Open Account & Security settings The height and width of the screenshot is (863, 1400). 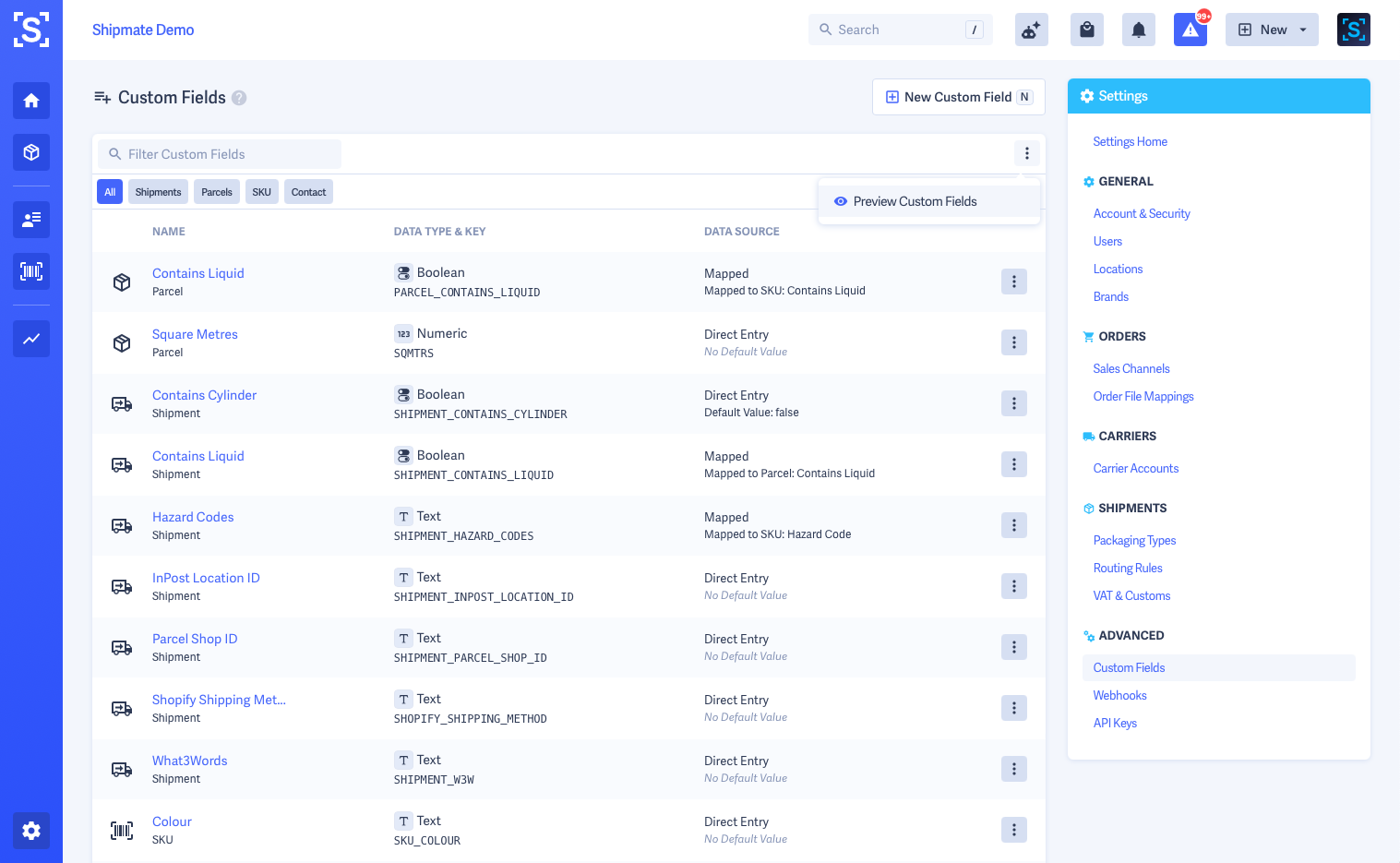(x=1142, y=213)
